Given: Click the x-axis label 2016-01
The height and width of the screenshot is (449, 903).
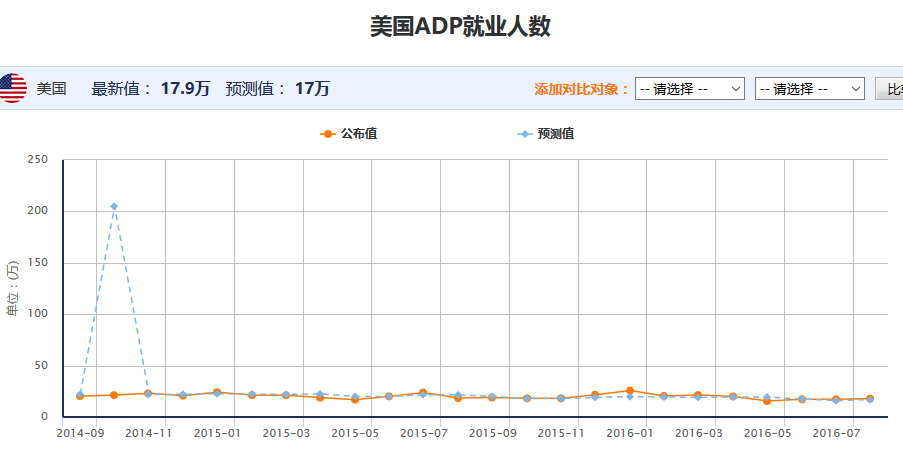Looking at the screenshot, I should click(629, 433).
